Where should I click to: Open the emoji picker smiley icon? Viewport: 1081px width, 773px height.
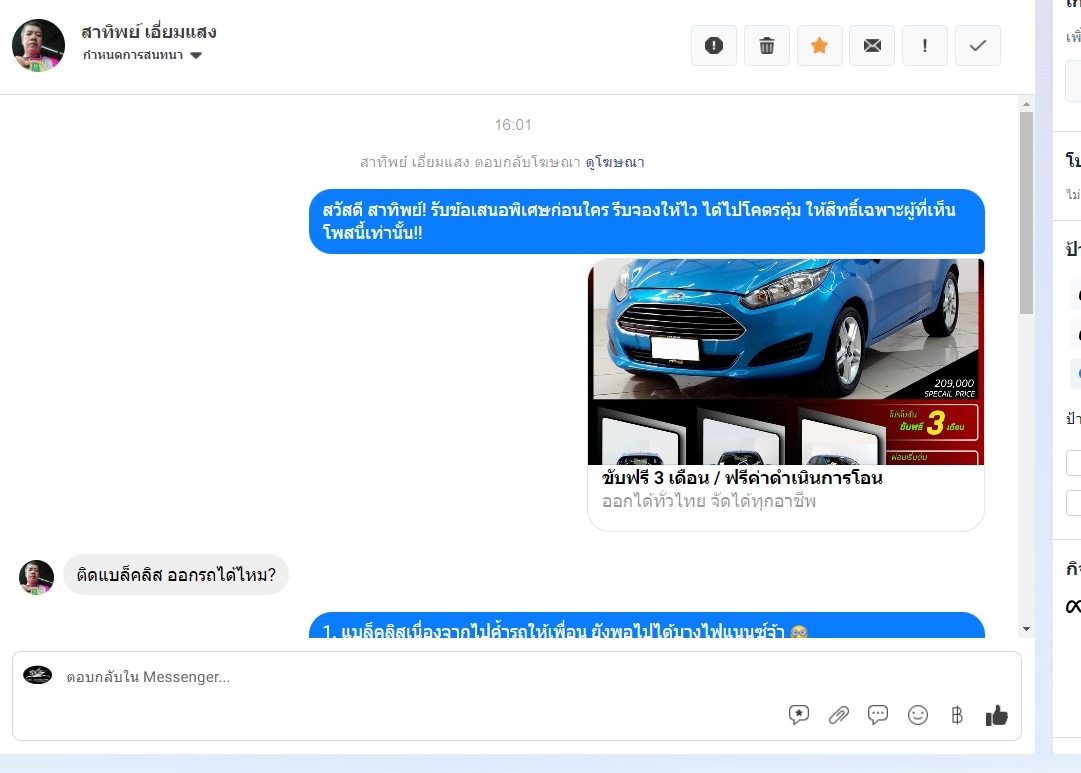click(918, 715)
